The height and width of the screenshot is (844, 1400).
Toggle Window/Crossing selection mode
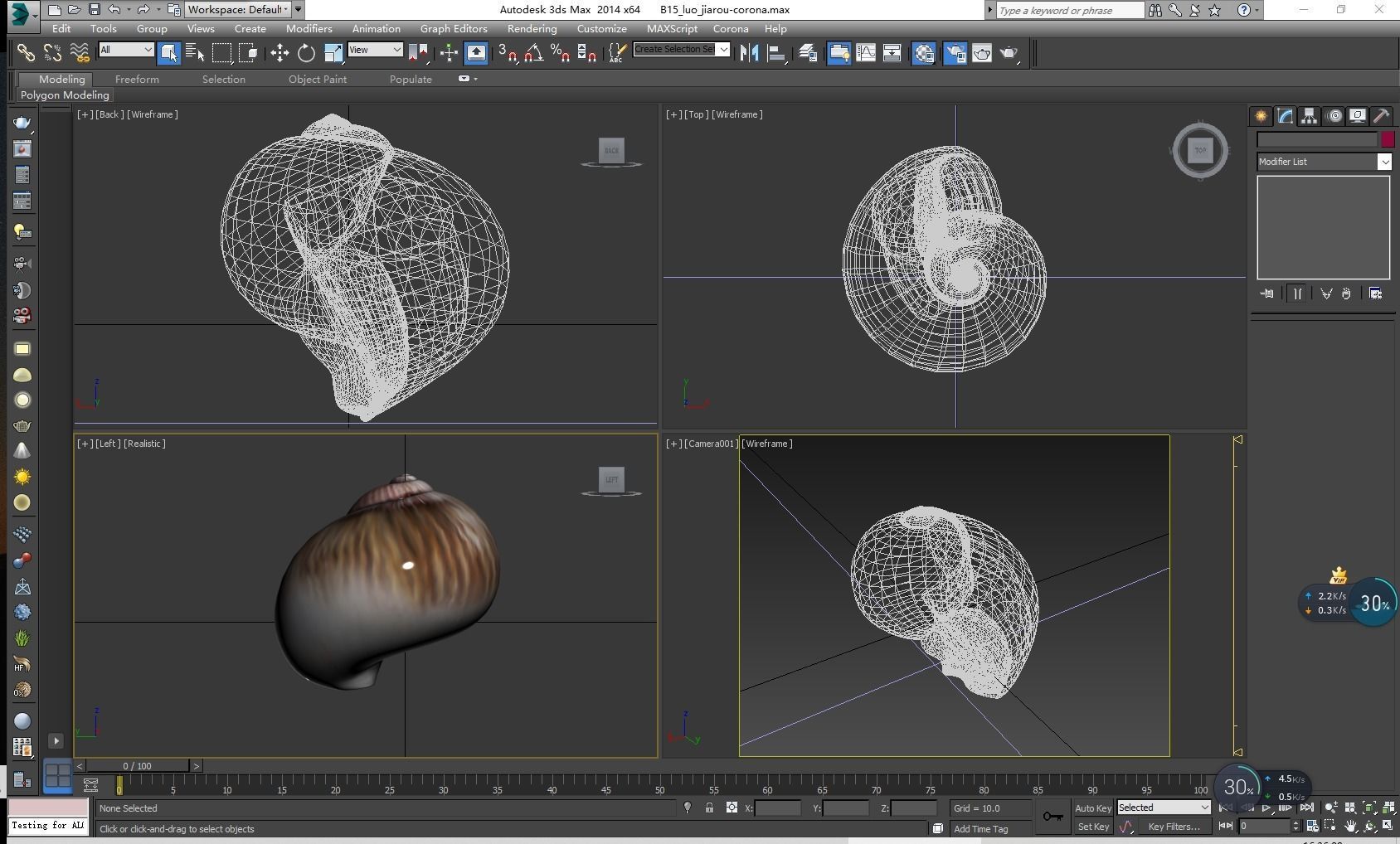[x=248, y=53]
